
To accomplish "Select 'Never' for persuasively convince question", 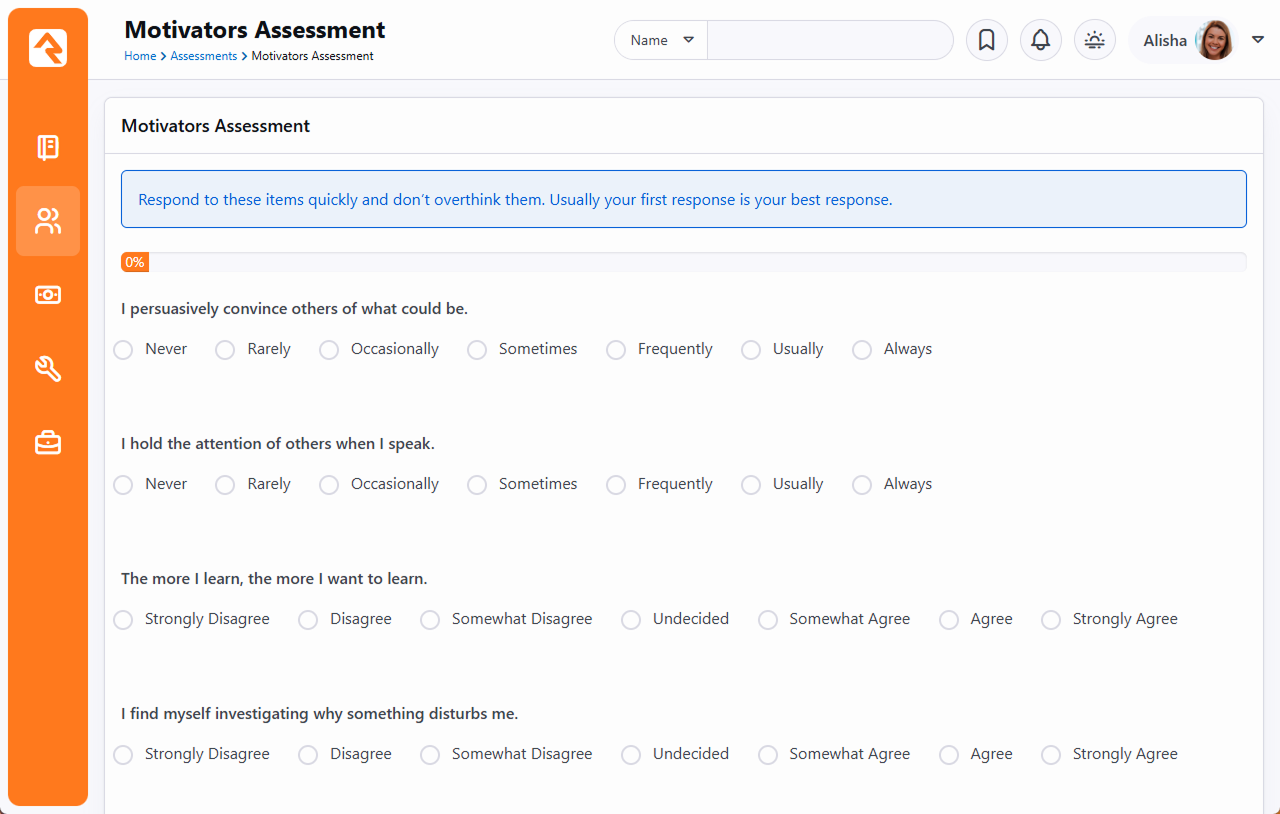I will tap(123, 350).
